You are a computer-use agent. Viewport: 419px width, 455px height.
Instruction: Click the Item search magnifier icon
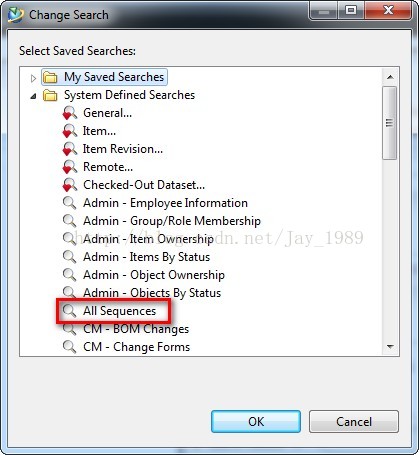coord(70,131)
